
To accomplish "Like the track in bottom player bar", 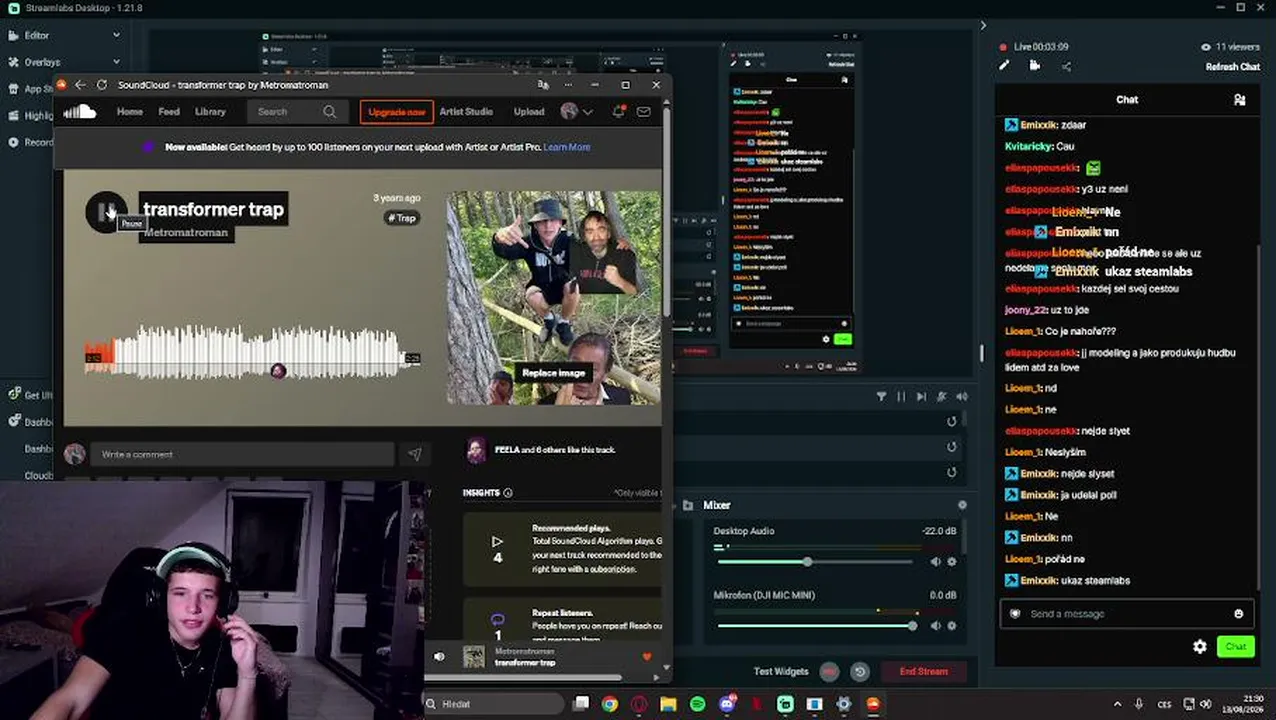I will (647, 657).
